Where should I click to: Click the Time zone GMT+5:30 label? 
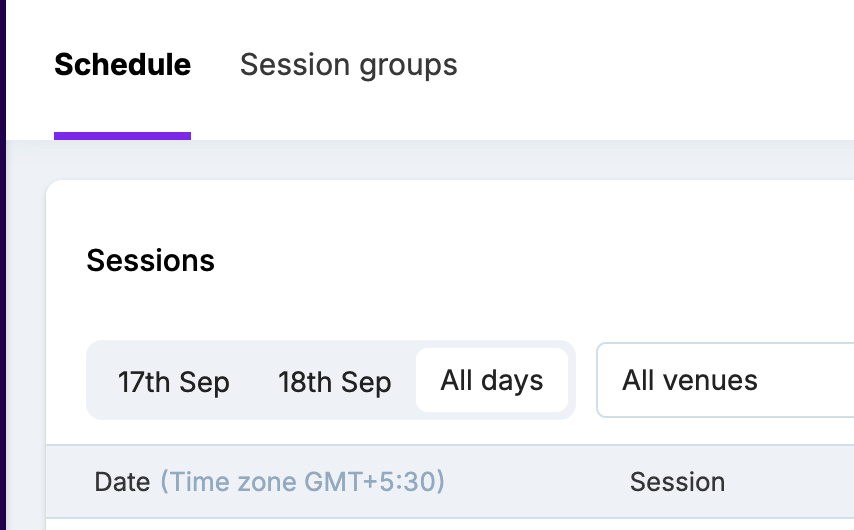tap(302, 482)
